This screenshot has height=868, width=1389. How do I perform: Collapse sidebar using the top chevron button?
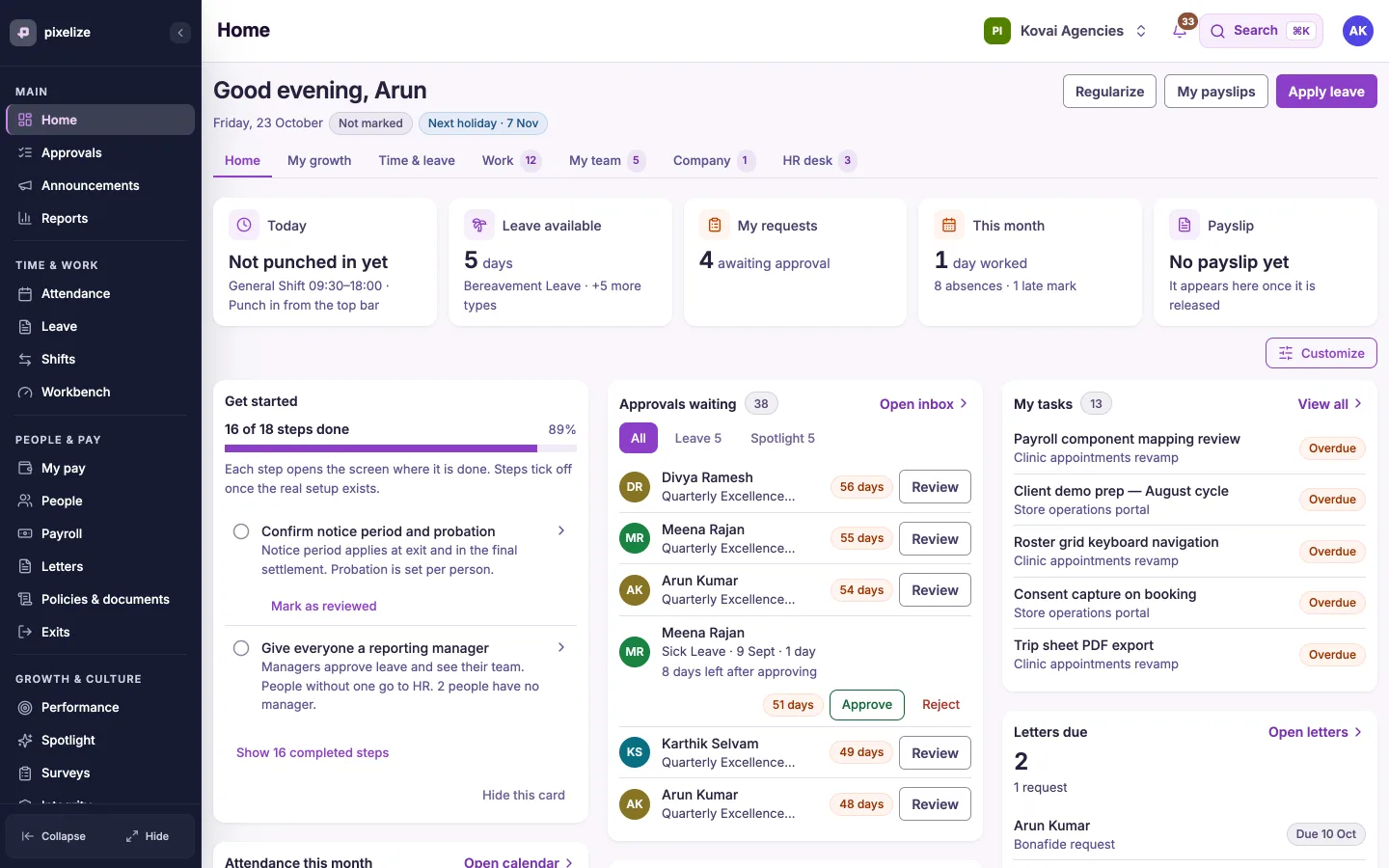pyautogui.click(x=180, y=33)
